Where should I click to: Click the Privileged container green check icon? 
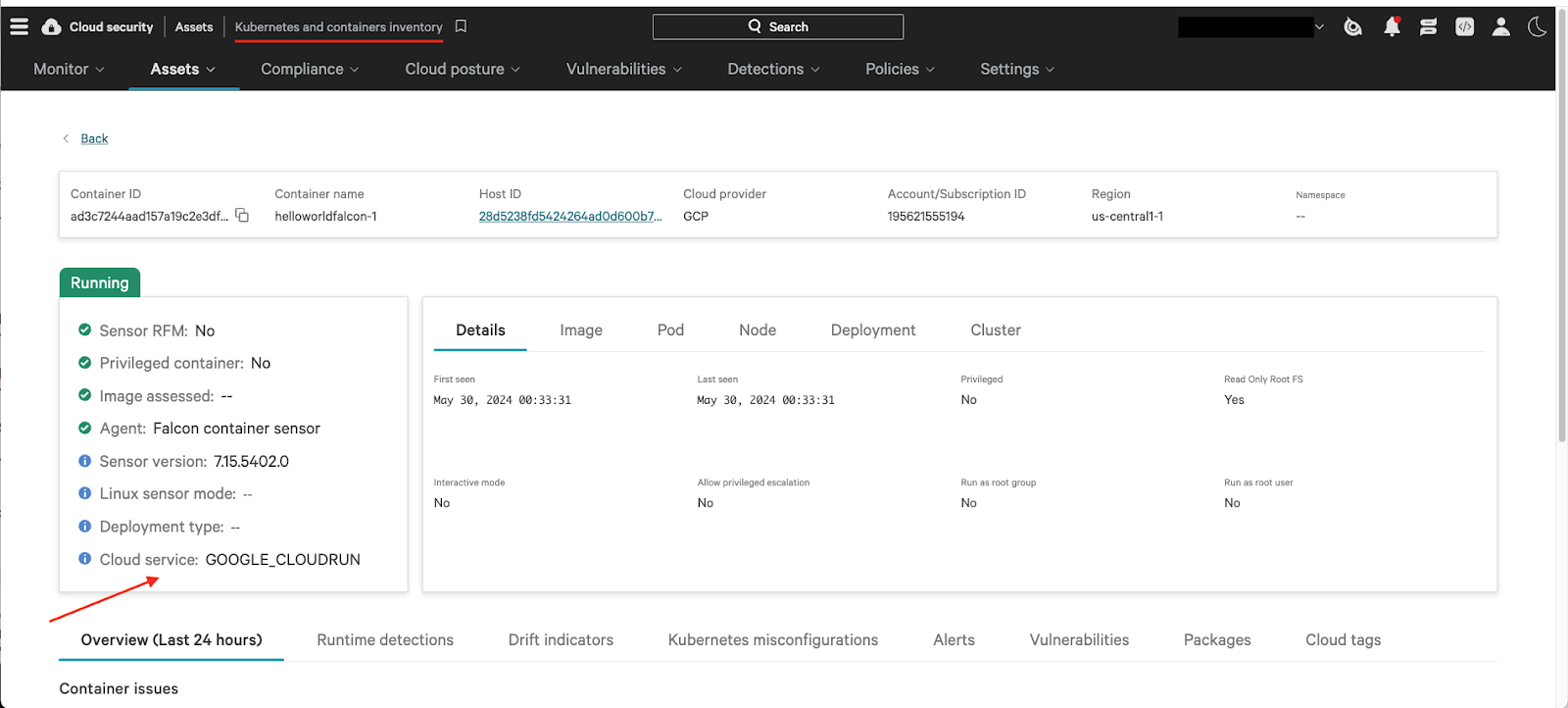coord(84,363)
